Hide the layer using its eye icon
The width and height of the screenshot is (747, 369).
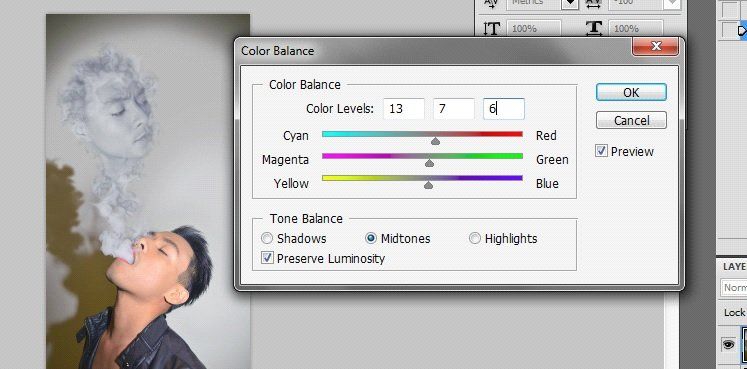click(x=728, y=344)
